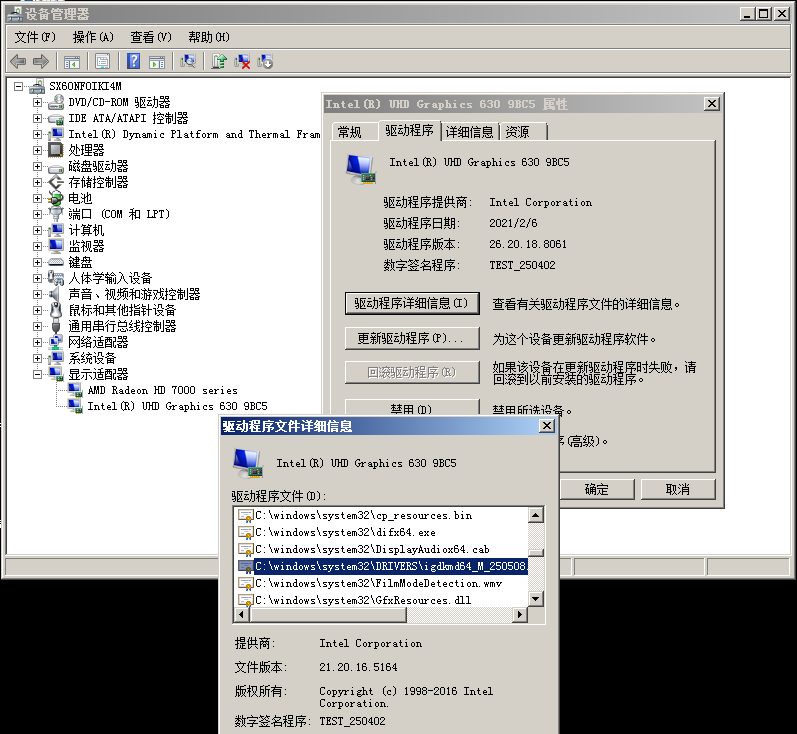Image resolution: width=797 pixels, height=734 pixels.
Task: Click the disable device down-arrow icon
Action: pos(265,62)
